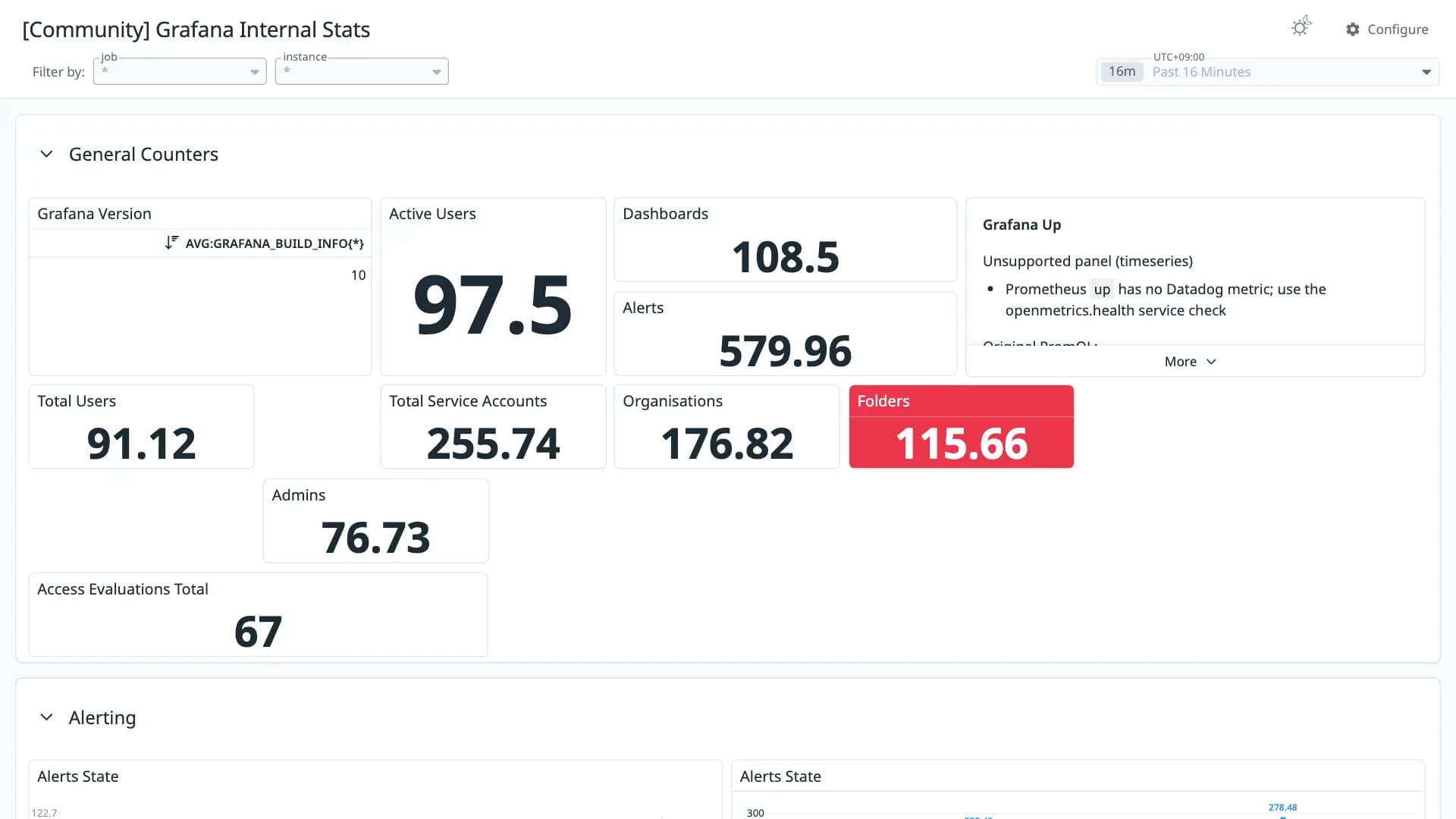1456x819 pixels.
Task: Open the job filter dropdown
Action: click(180, 71)
